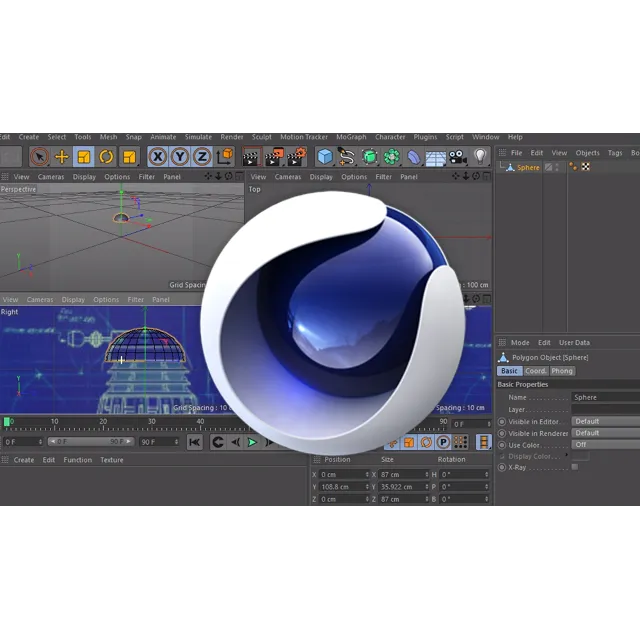Toggle the X axis lock

158,156
